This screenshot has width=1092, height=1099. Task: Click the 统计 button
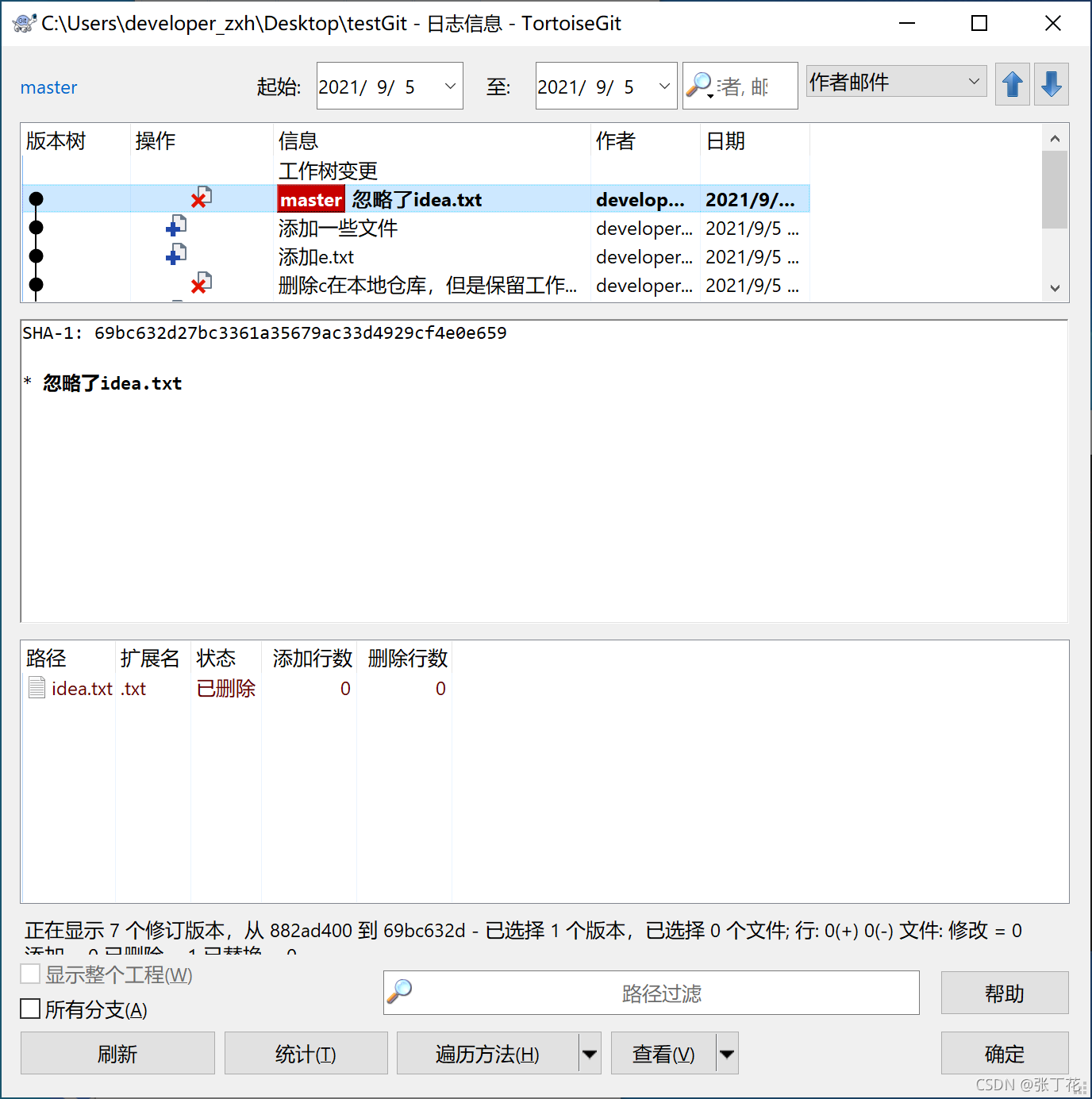point(306,1053)
